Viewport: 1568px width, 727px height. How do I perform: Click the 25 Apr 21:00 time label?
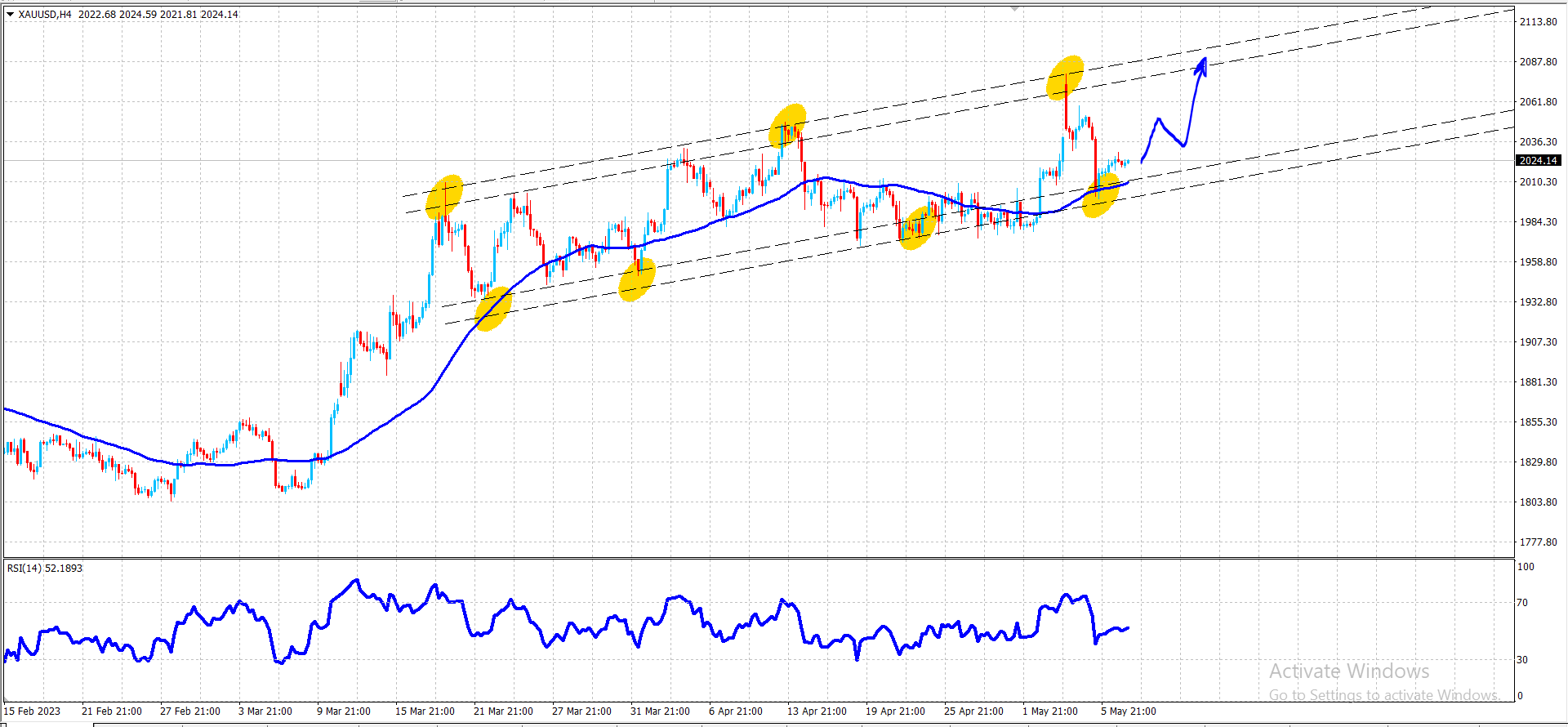(x=973, y=711)
